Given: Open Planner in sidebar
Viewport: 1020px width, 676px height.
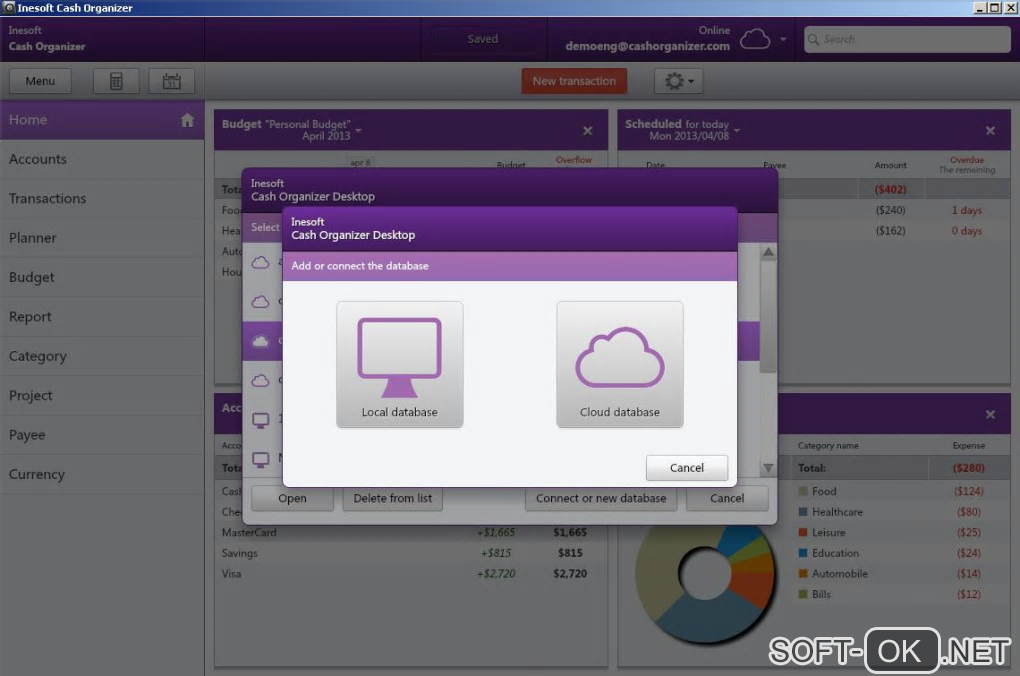Looking at the screenshot, I should (x=102, y=238).
